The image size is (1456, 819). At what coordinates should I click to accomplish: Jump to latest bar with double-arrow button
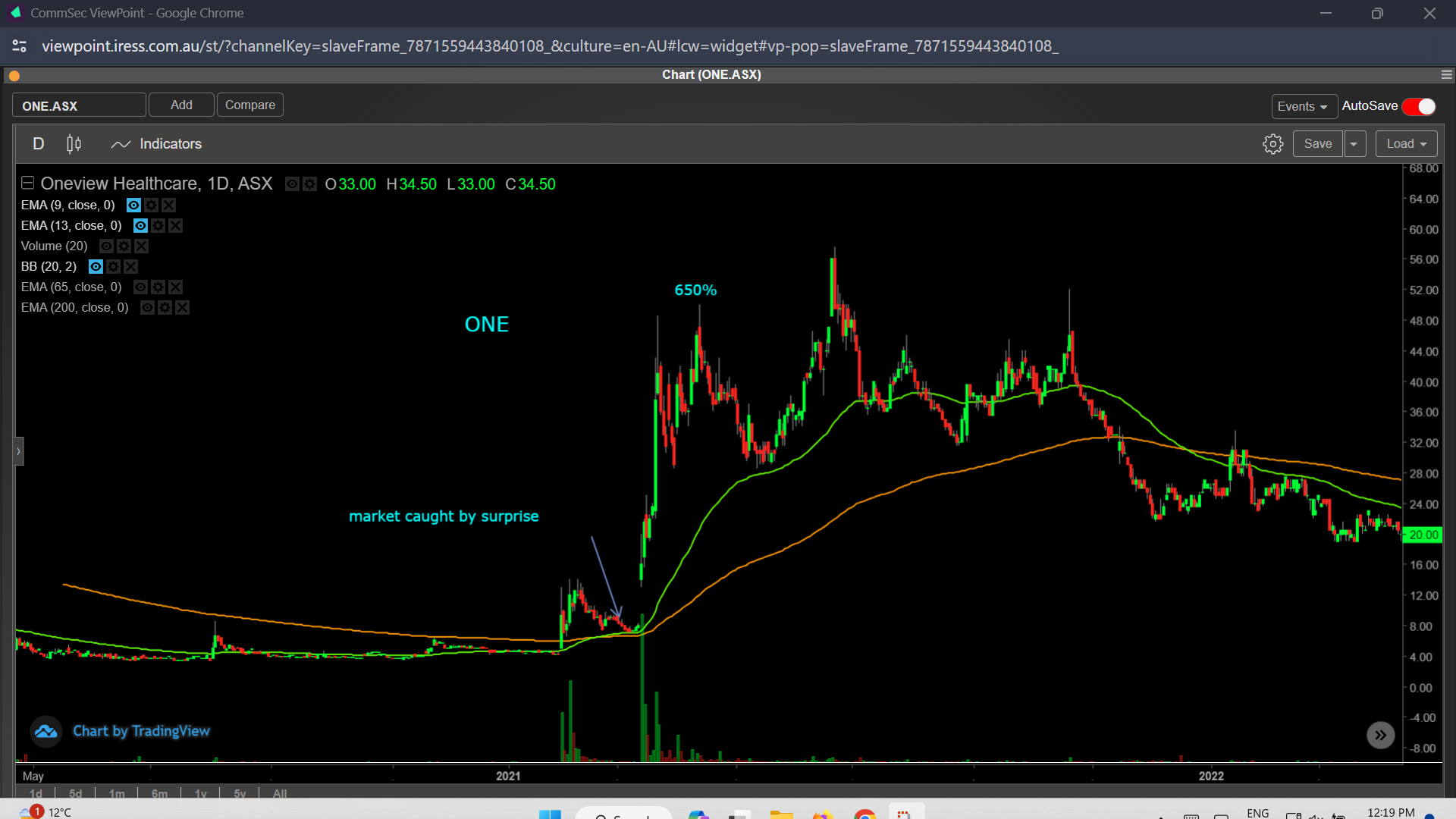click(1380, 735)
